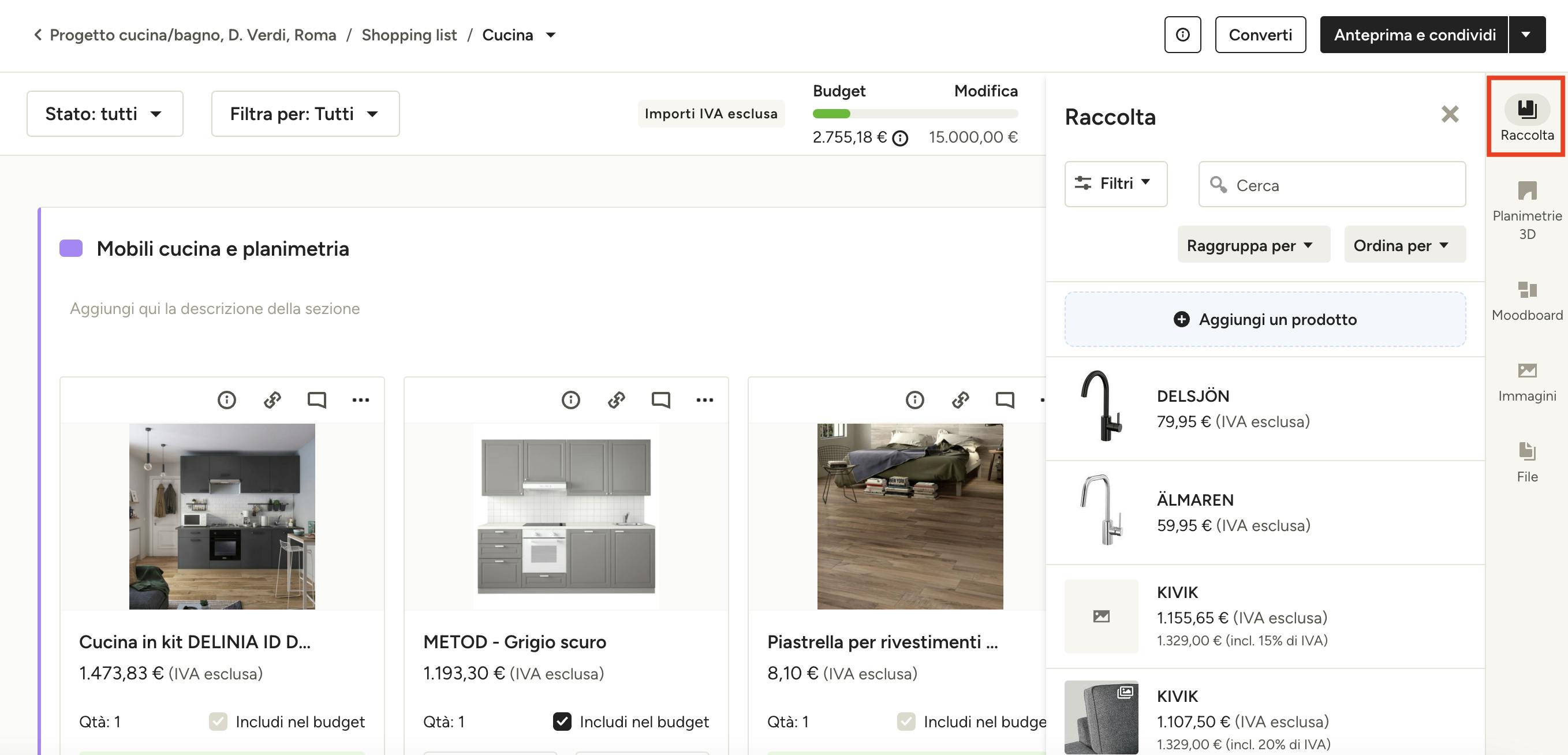Toggle Includi nel budget for Piastrella per rivestimenti
1568x755 pixels.
[x=906, y=722]
